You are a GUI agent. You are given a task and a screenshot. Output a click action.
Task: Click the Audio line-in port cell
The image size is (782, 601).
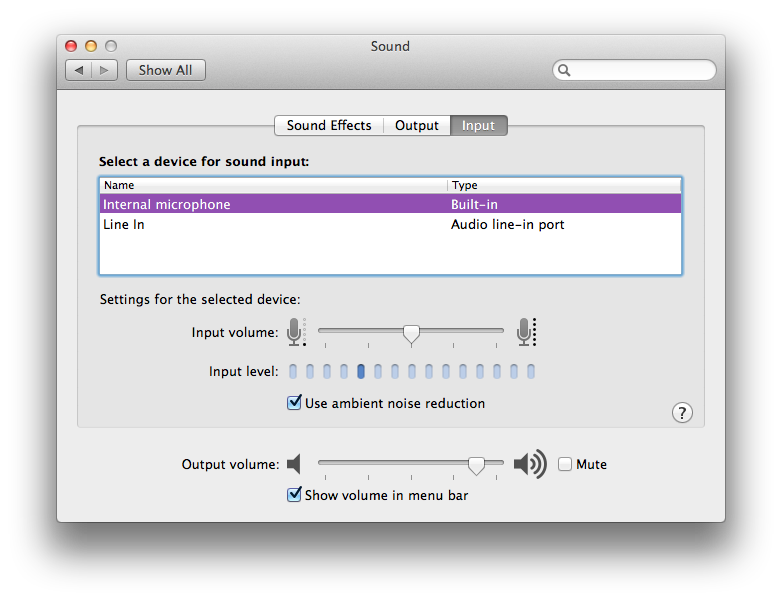click(x=508, y=224)
